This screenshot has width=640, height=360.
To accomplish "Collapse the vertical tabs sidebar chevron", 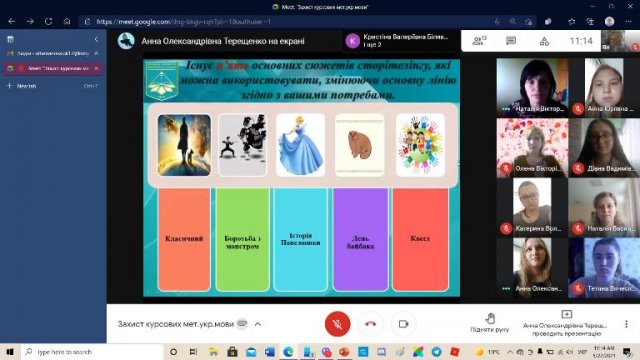I will pyautogui.click(x=96, y=39).
